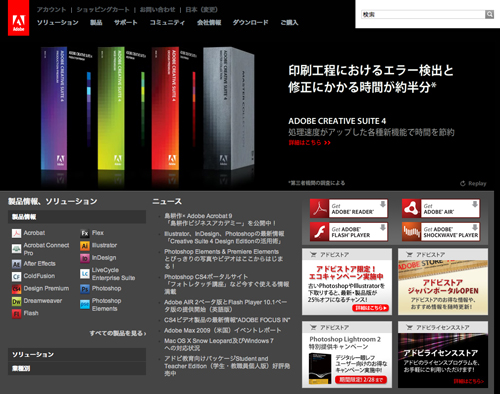Click the ColdFusion CF icon
500x394 pixels.
point(16,276)
